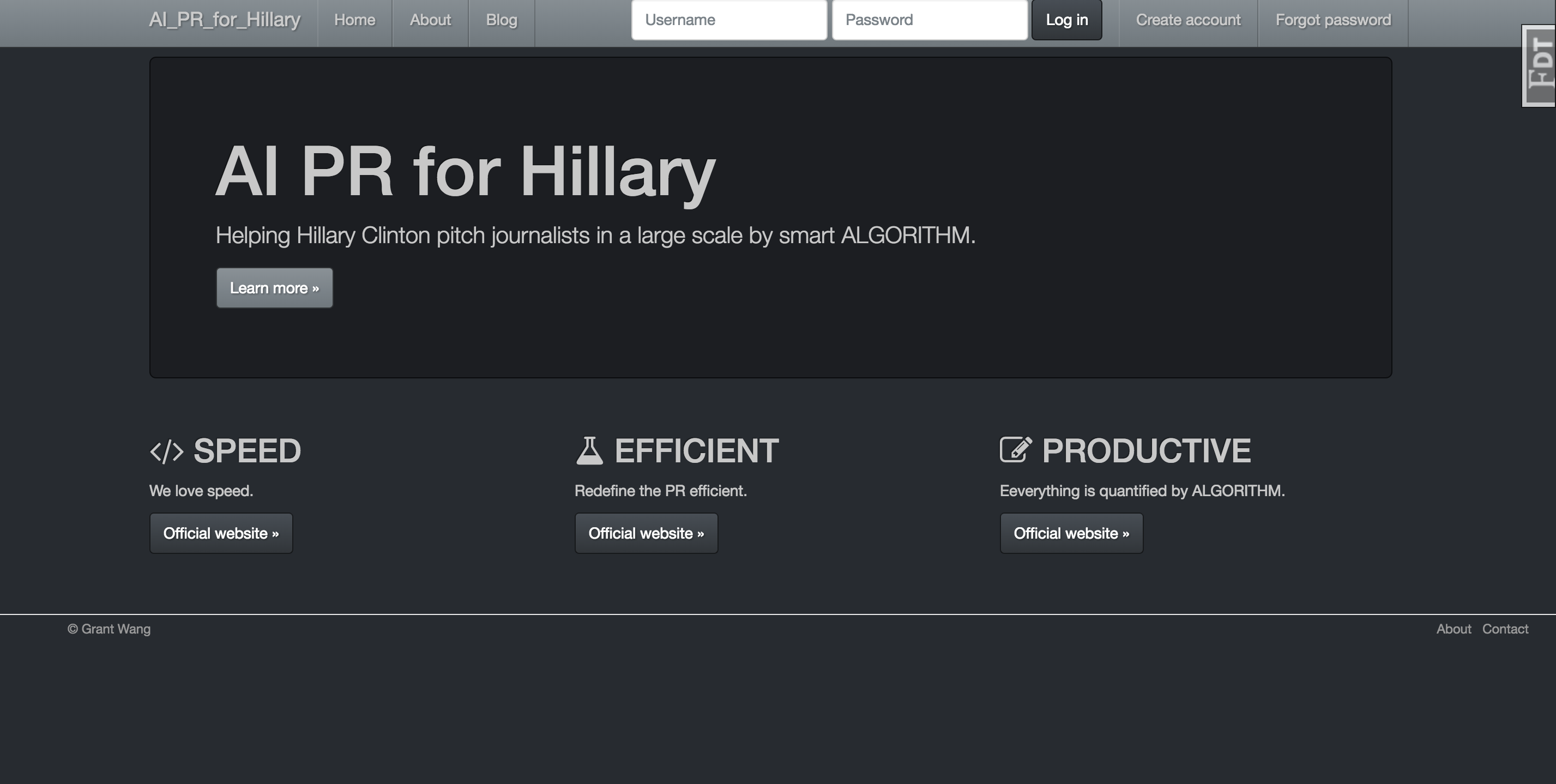The width and height of the screenshot is (1556, 784).
Task: Open Official website under SPEED
Action: 221,533
